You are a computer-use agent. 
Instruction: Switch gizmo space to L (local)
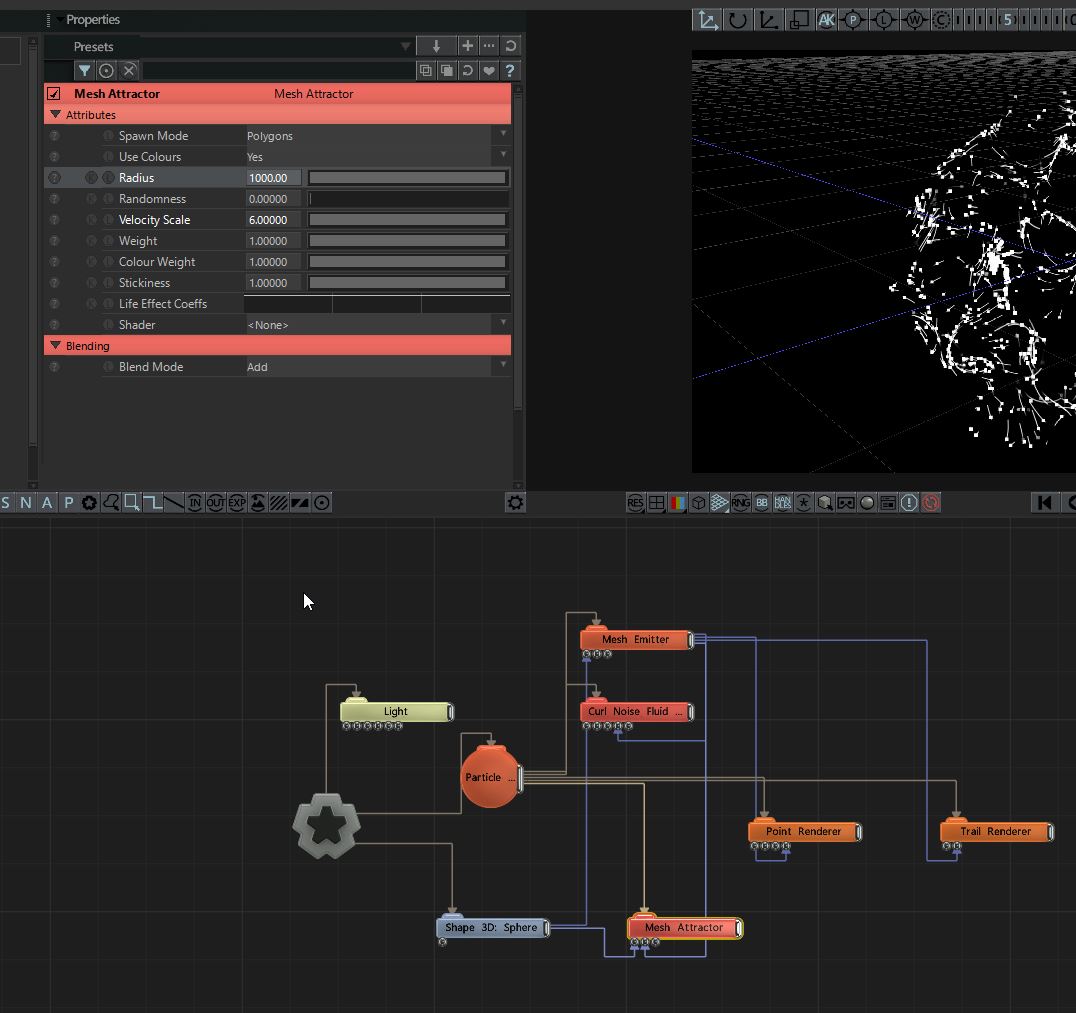coord(884,20)
